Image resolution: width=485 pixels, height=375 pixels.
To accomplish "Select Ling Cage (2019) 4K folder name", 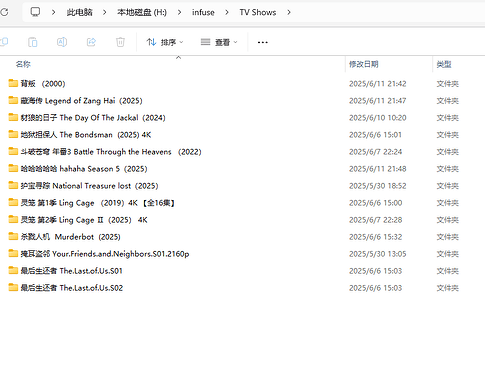I will tap(98, 203).
